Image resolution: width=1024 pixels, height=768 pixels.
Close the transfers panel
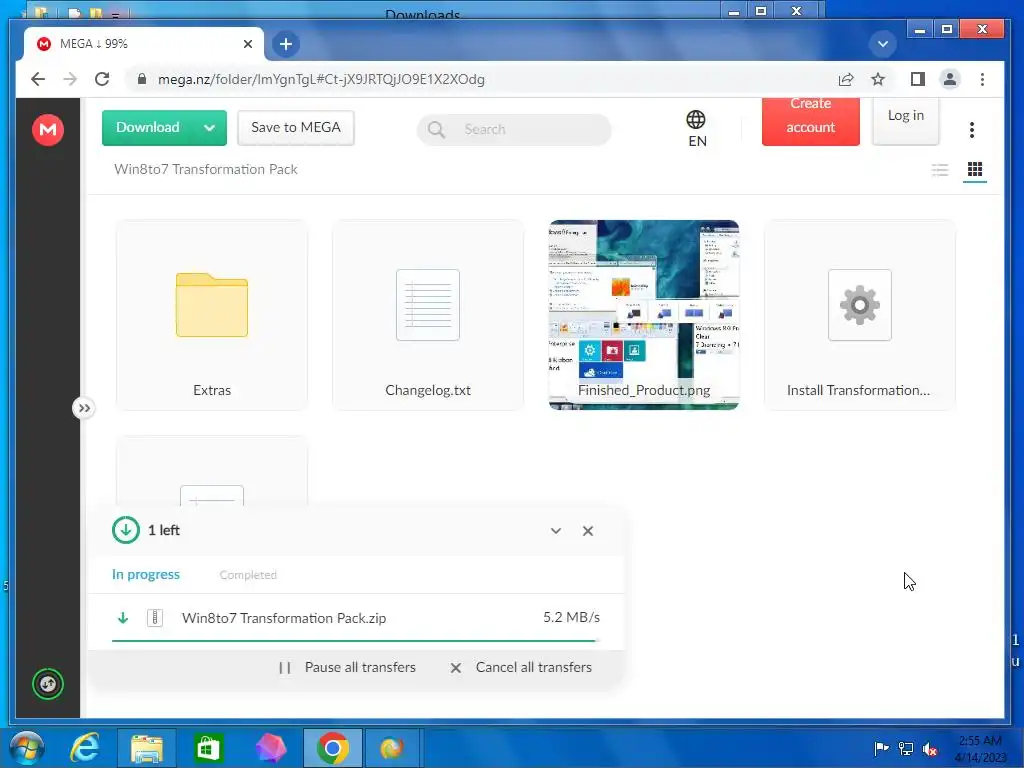tap(588, 530)
